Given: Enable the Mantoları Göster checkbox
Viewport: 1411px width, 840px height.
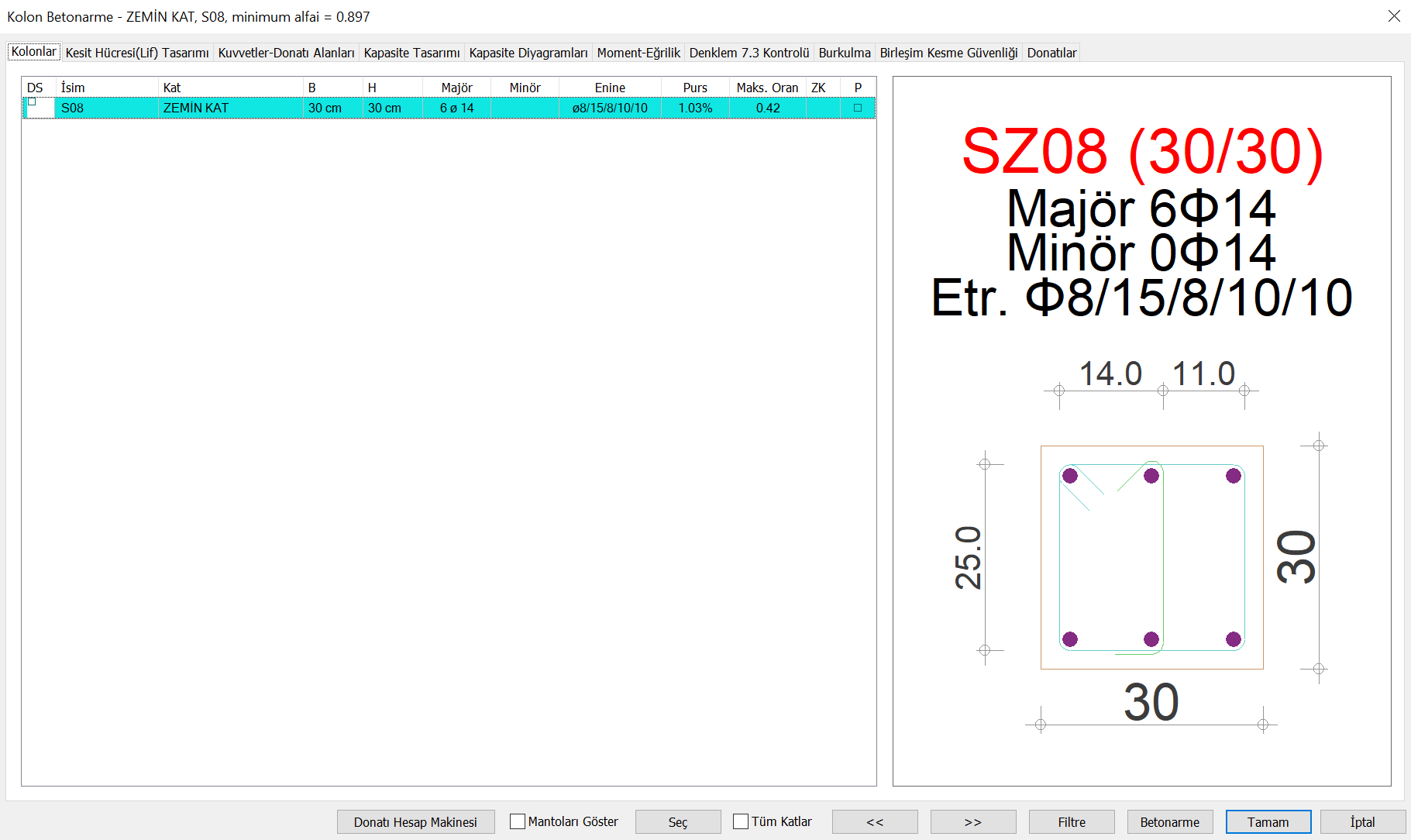Looking at the screenshot, I should pos(518,821).
